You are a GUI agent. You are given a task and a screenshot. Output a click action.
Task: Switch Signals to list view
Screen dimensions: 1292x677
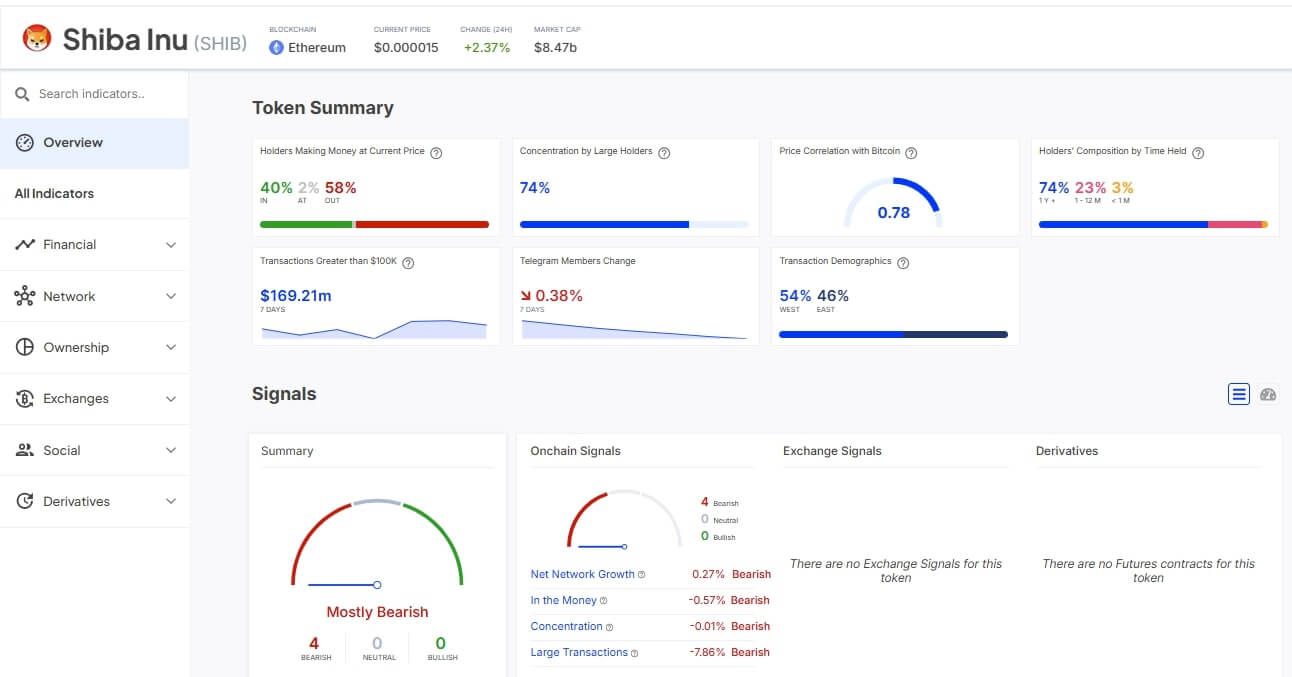click(x=1239, y=394)
